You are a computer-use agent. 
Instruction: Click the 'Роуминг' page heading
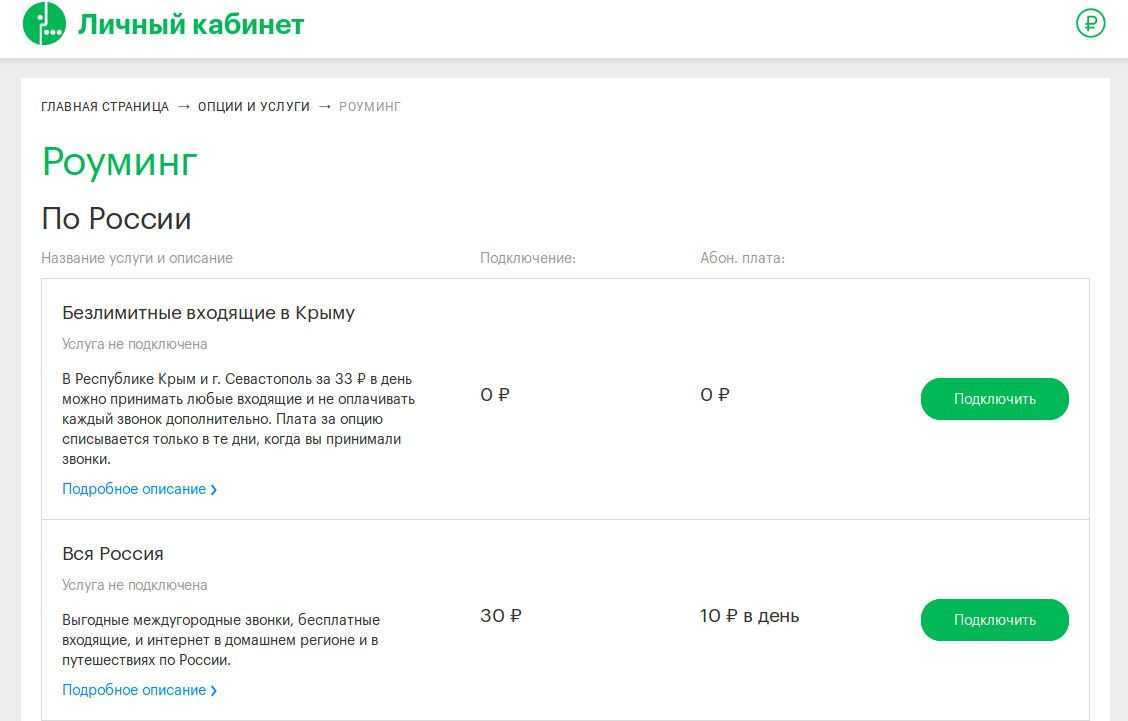[x=119, y=163]
